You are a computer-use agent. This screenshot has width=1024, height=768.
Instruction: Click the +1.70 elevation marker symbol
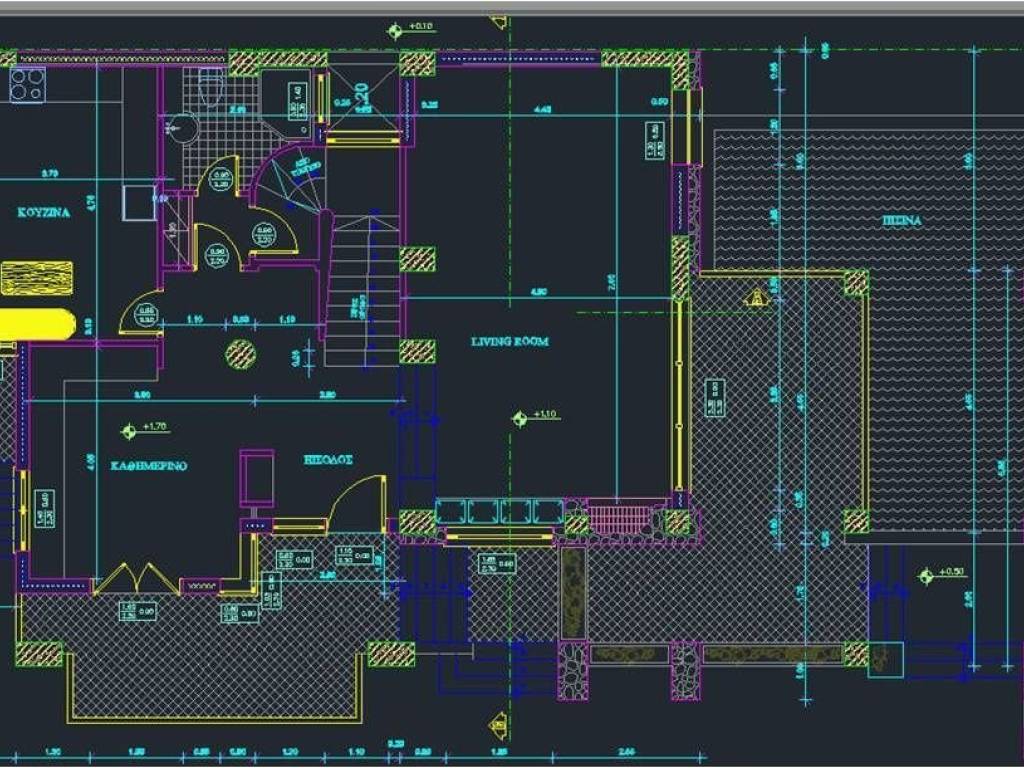coord(128,430)
